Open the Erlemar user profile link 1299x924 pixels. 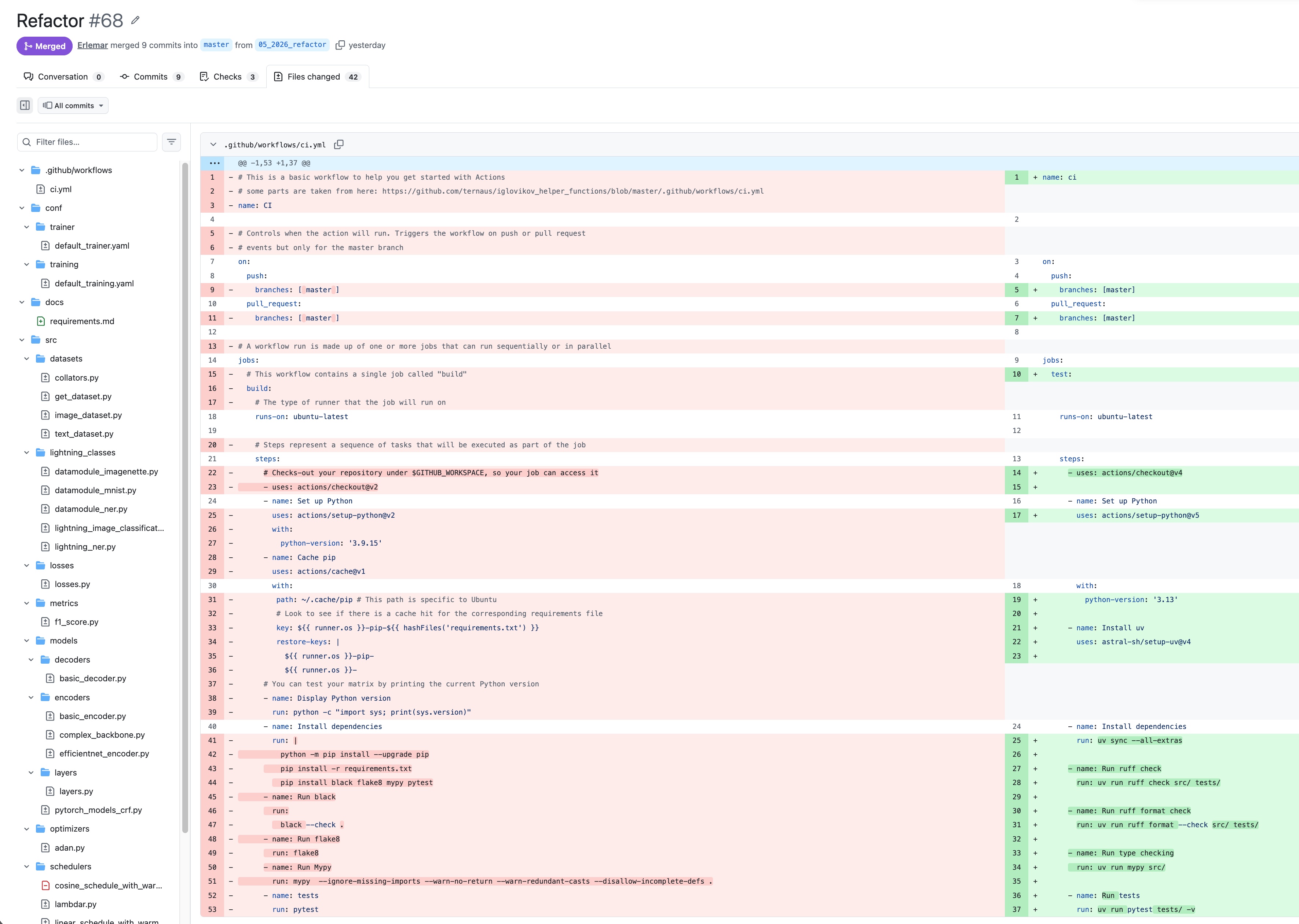pos(93,45)
